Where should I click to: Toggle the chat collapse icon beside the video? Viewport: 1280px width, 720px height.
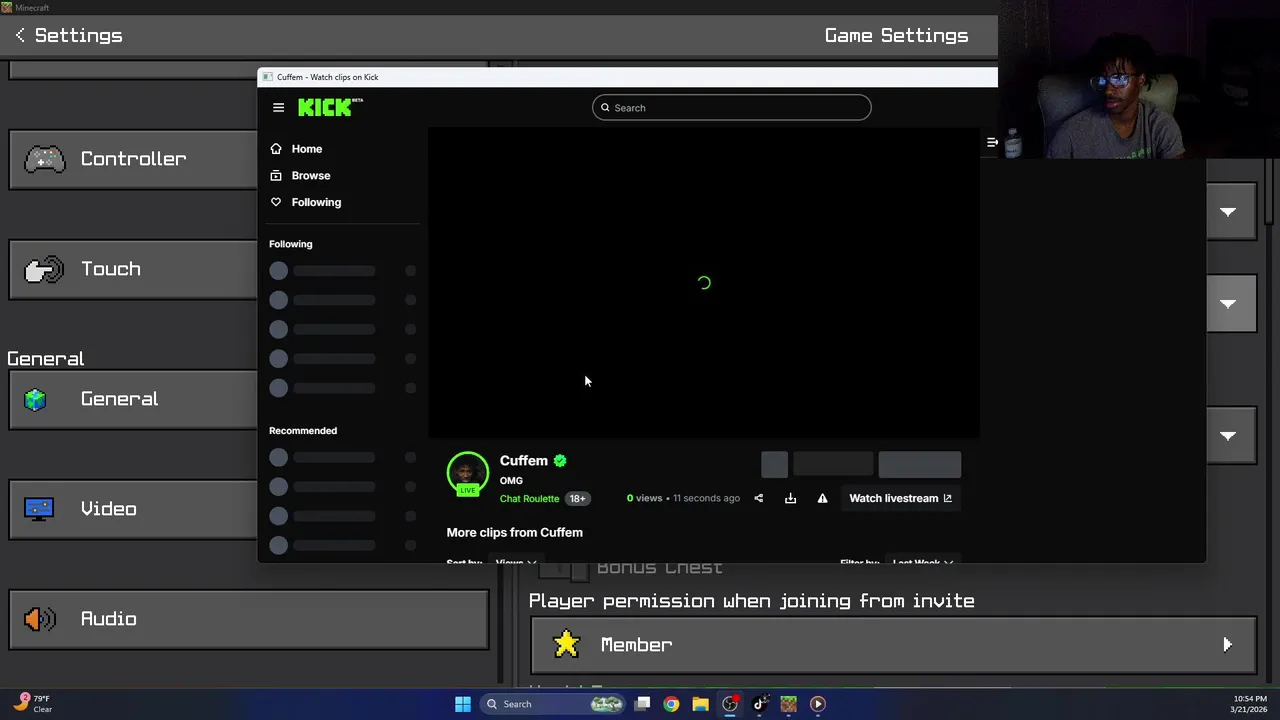(x=992, y=143)
